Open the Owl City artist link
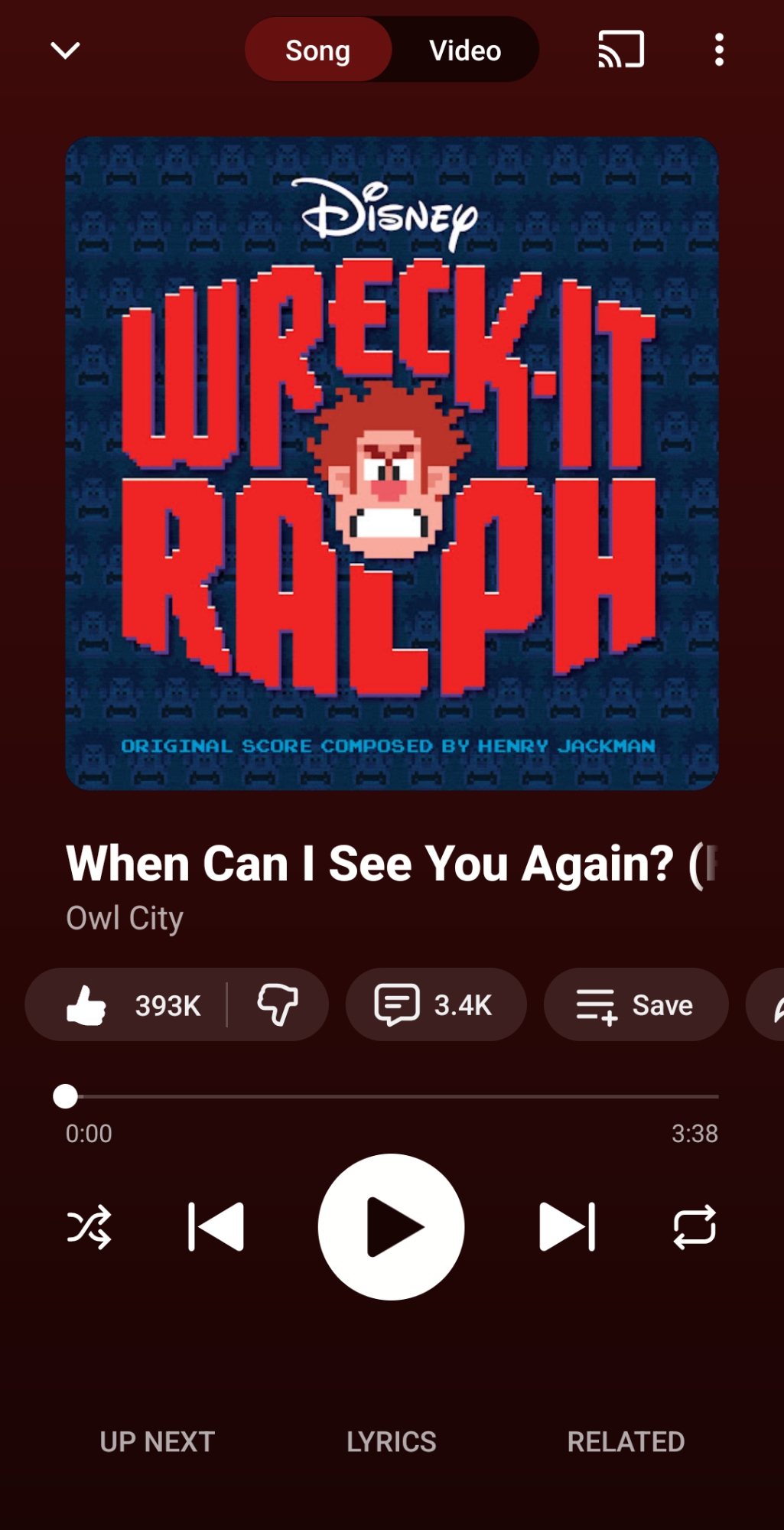The image size is (784, 1530). click(x=125, y=918)
